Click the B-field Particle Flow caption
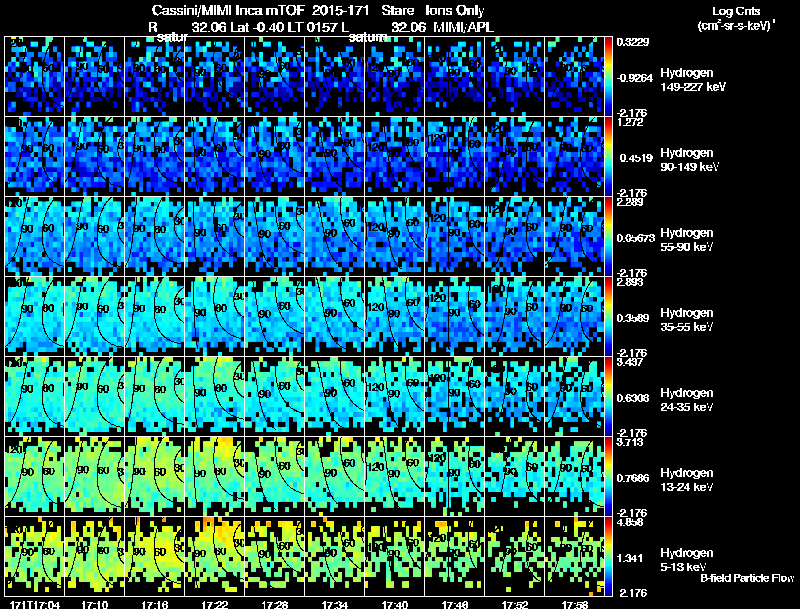 pos(747,578)
